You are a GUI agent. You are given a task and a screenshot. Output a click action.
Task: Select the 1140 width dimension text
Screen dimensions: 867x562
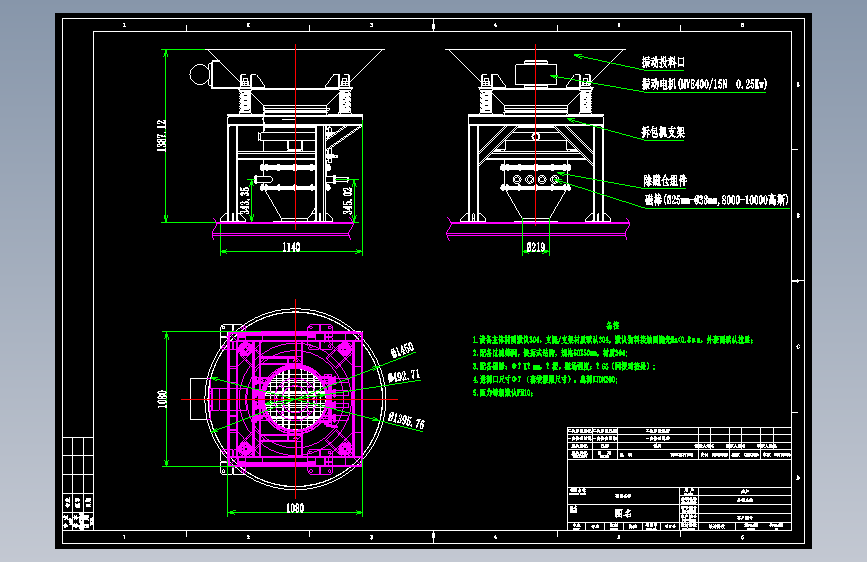(291, 247)
